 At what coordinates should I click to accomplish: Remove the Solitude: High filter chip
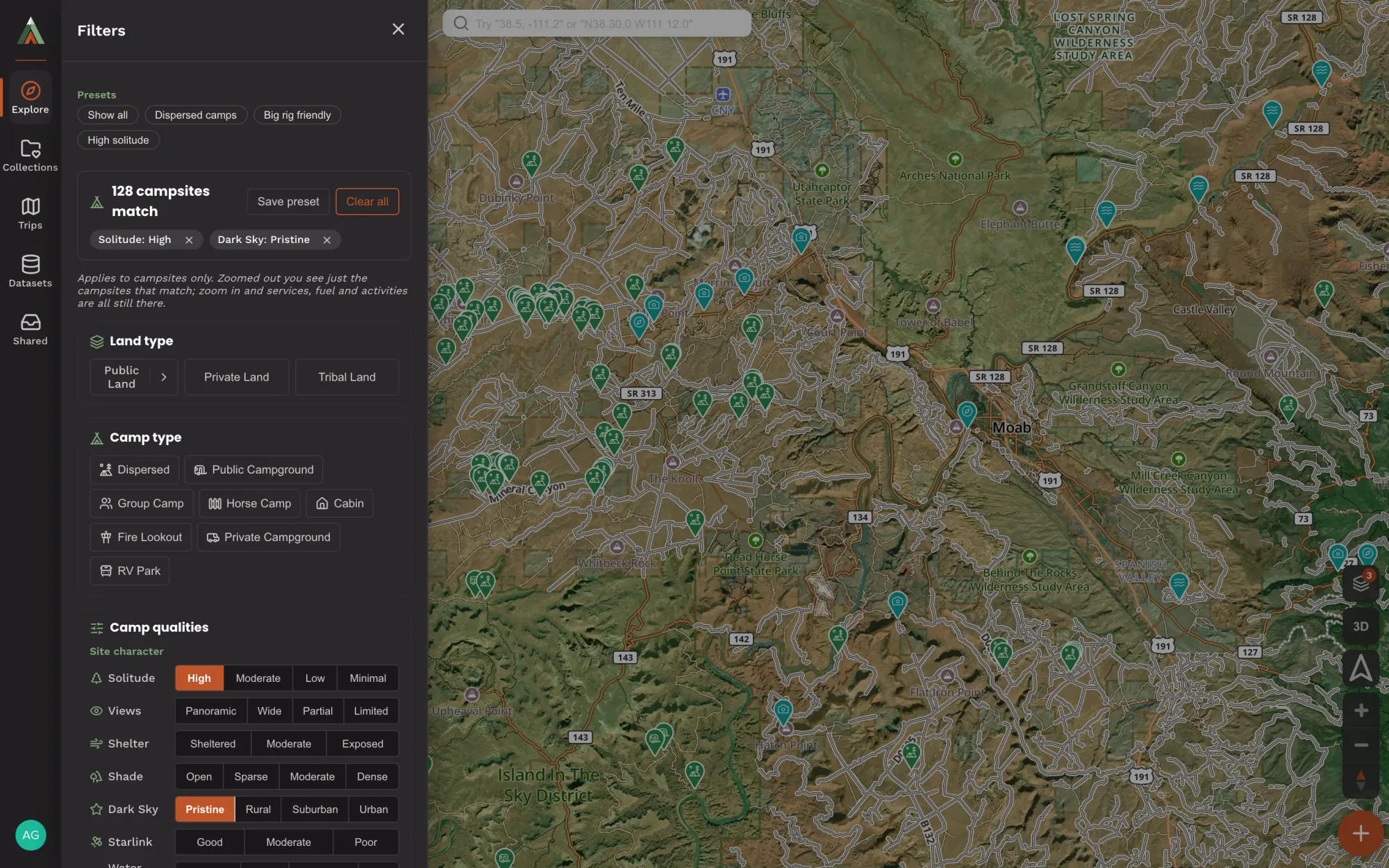pyautogui.click(x=189, y=240)
